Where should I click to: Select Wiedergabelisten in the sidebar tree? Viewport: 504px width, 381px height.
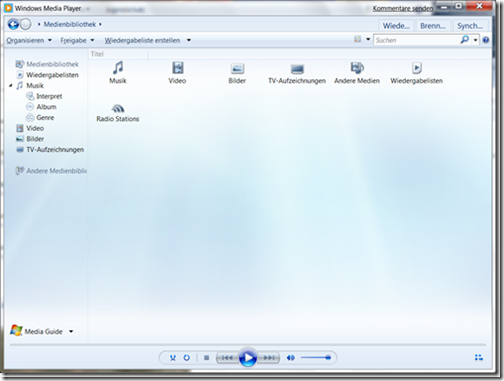48,75
